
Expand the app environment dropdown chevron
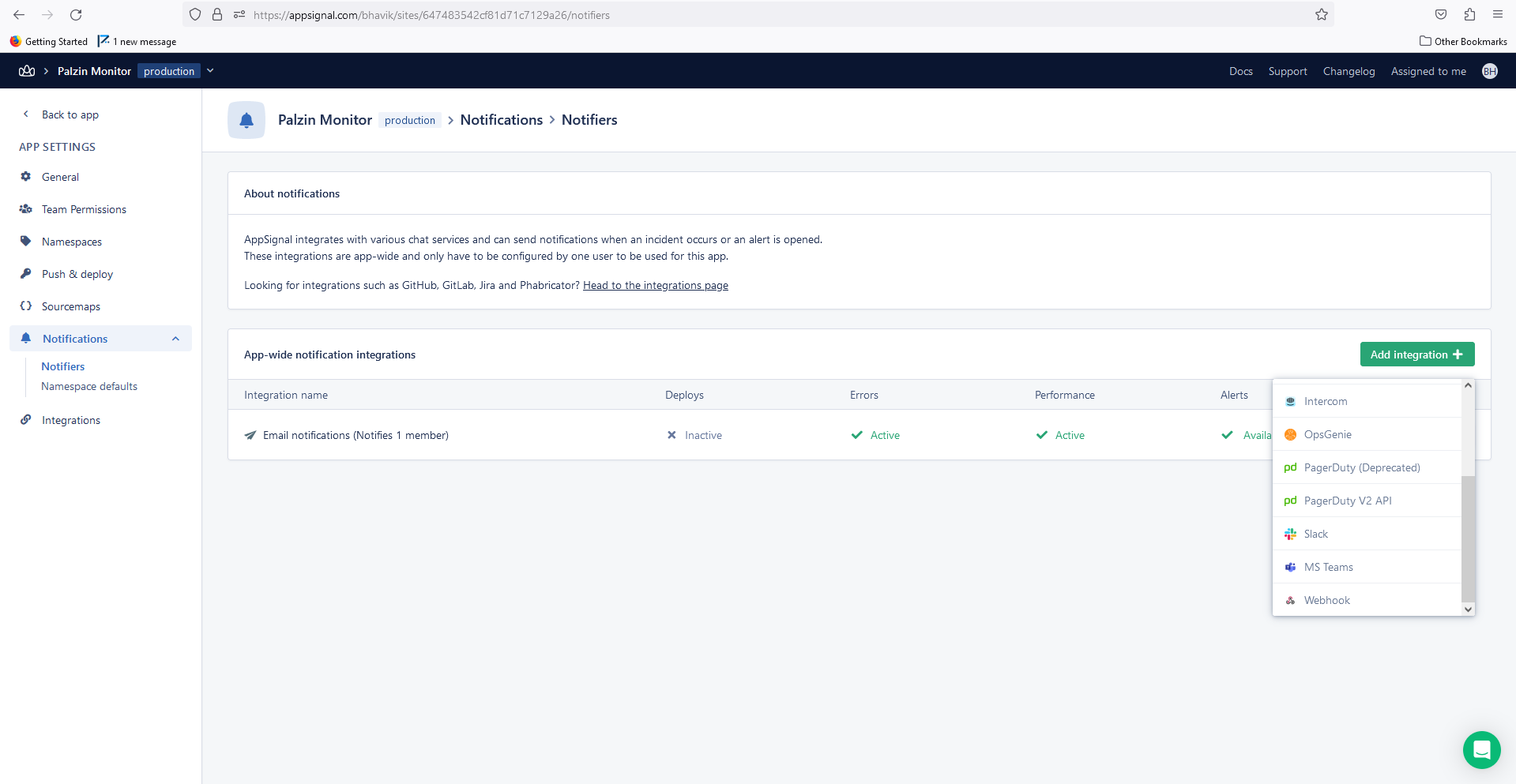tap(210, 71)
